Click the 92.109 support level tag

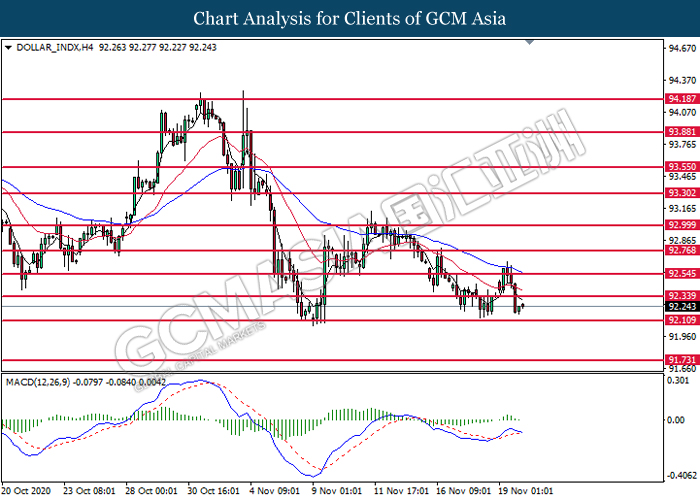click(x=681, y=320)
